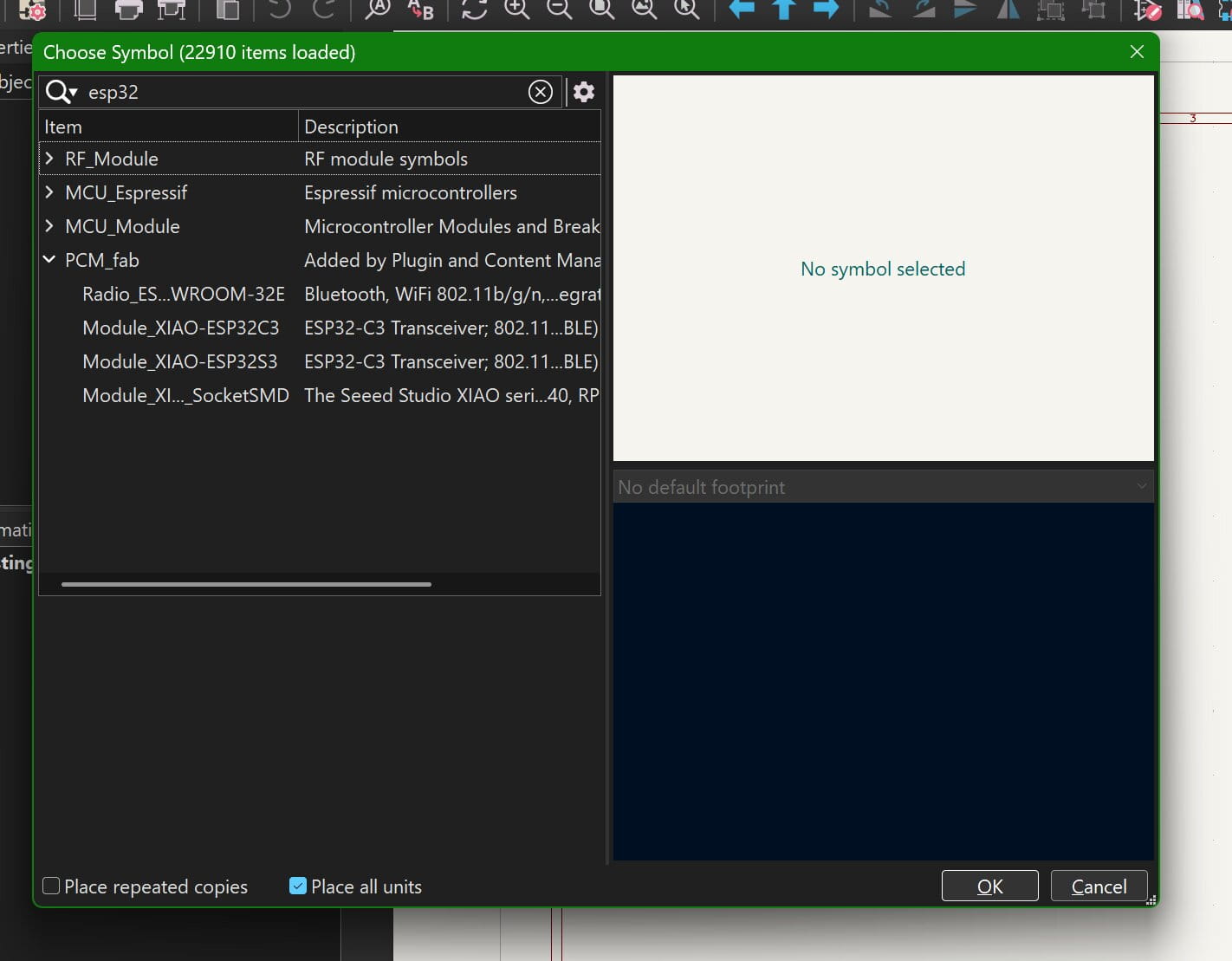Click 'Microcontroller Modules and Break' description
The image size is (1232, 961).
pyautogui.click(x=451, y=226)
